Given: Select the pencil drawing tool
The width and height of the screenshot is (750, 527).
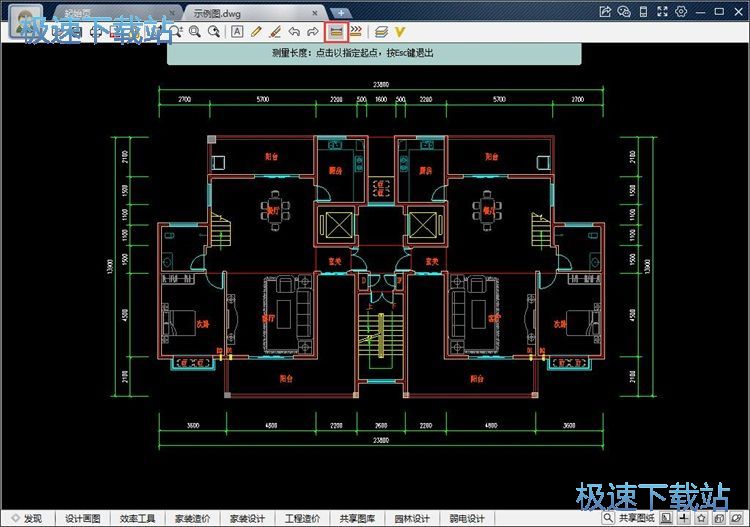Looking at the screenshot, I should 256,32.
